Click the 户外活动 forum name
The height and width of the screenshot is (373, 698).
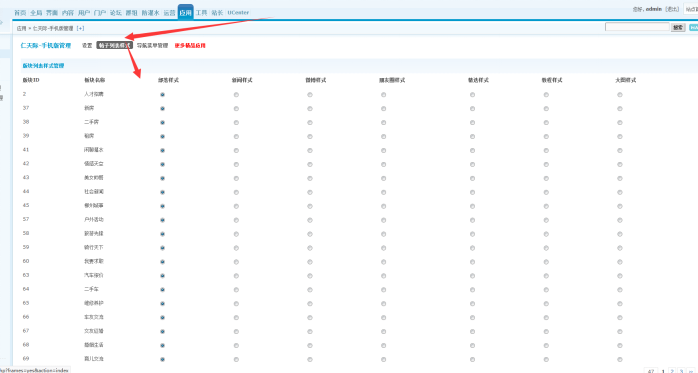(93, 219)
